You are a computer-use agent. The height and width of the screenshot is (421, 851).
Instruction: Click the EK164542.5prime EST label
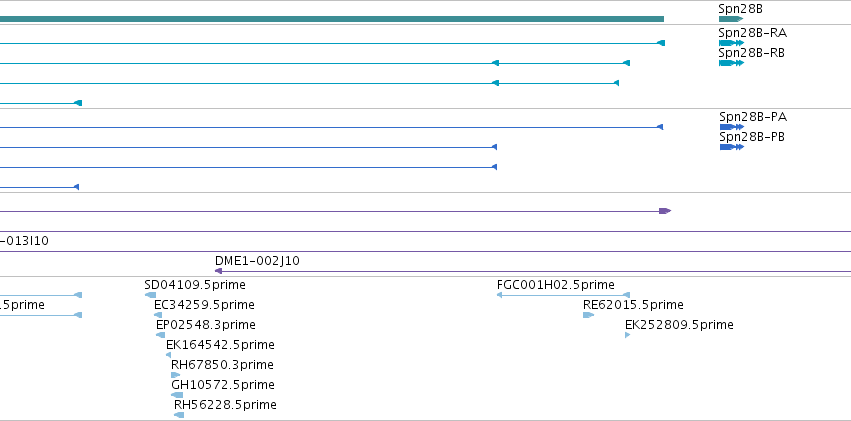point(220,345)
